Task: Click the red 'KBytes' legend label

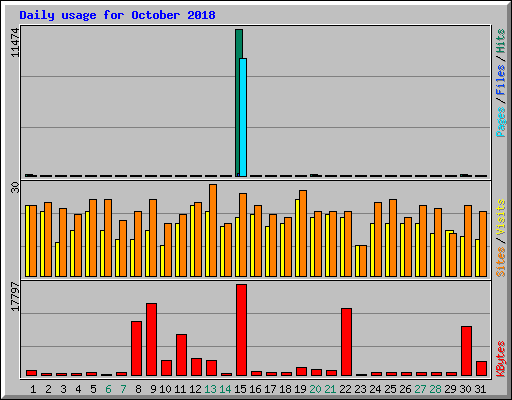Action: [500, 359]
